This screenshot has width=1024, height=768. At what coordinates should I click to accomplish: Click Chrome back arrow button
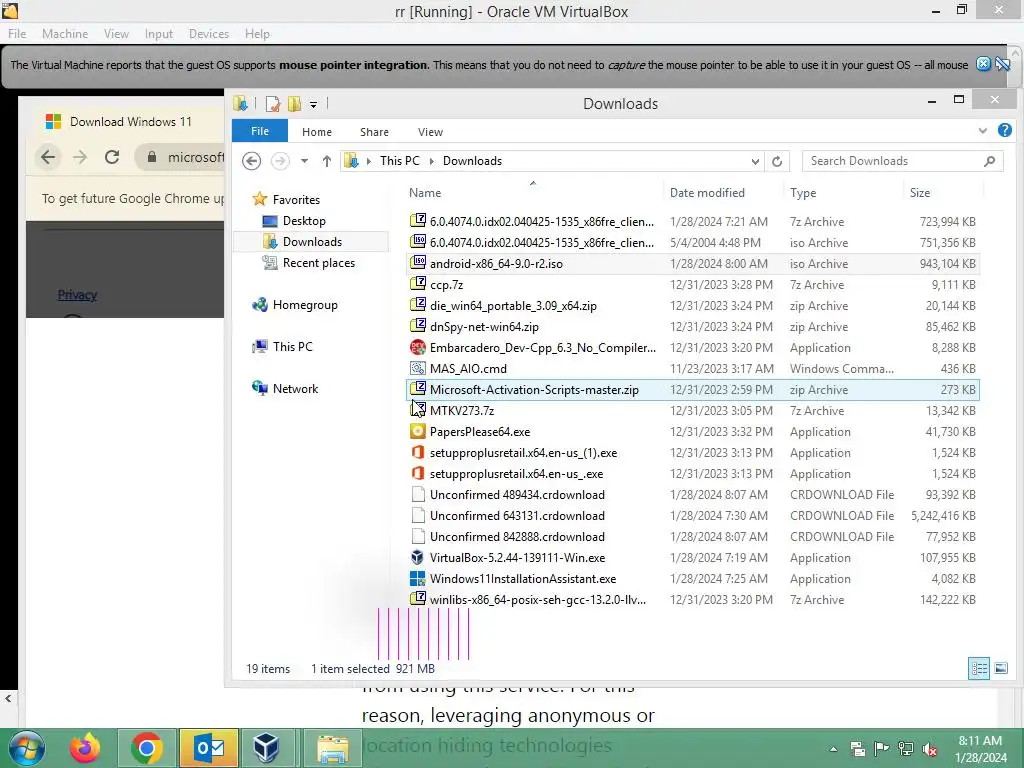click(x=48, y=157)
